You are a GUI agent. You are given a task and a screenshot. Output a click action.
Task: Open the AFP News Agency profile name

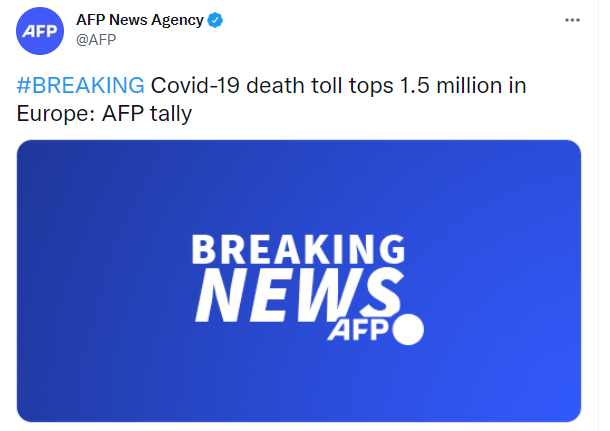(140, 20)
